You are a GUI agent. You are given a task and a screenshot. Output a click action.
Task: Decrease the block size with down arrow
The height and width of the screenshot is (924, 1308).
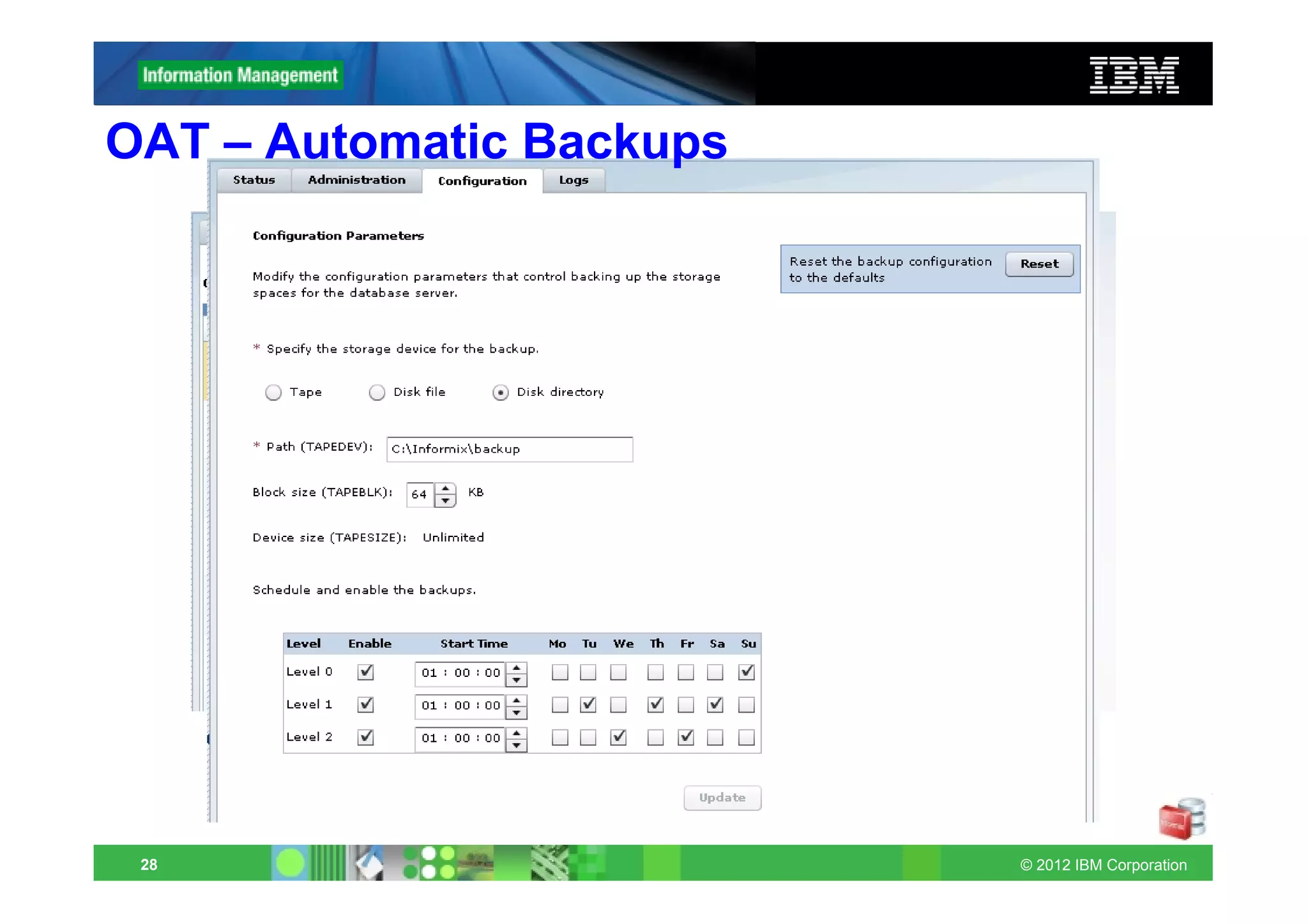pyautogui.click(x=445, y=501)
